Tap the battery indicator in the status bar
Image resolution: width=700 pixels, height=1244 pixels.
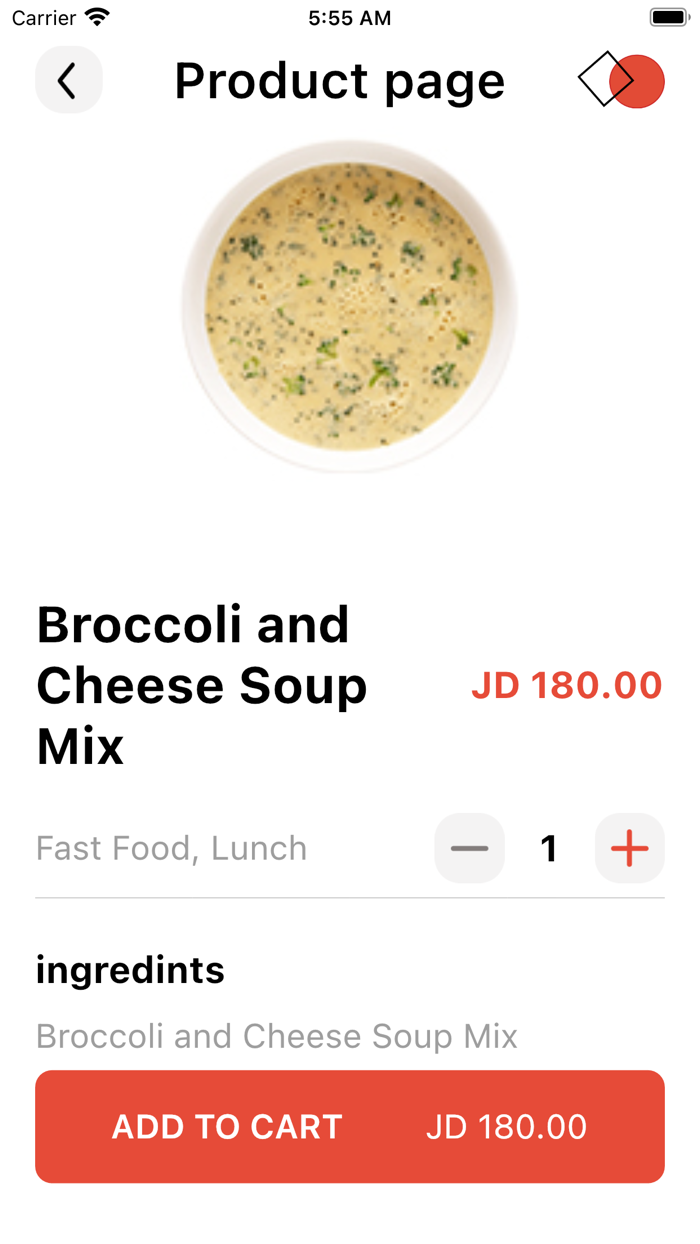(x=667, y=16)
